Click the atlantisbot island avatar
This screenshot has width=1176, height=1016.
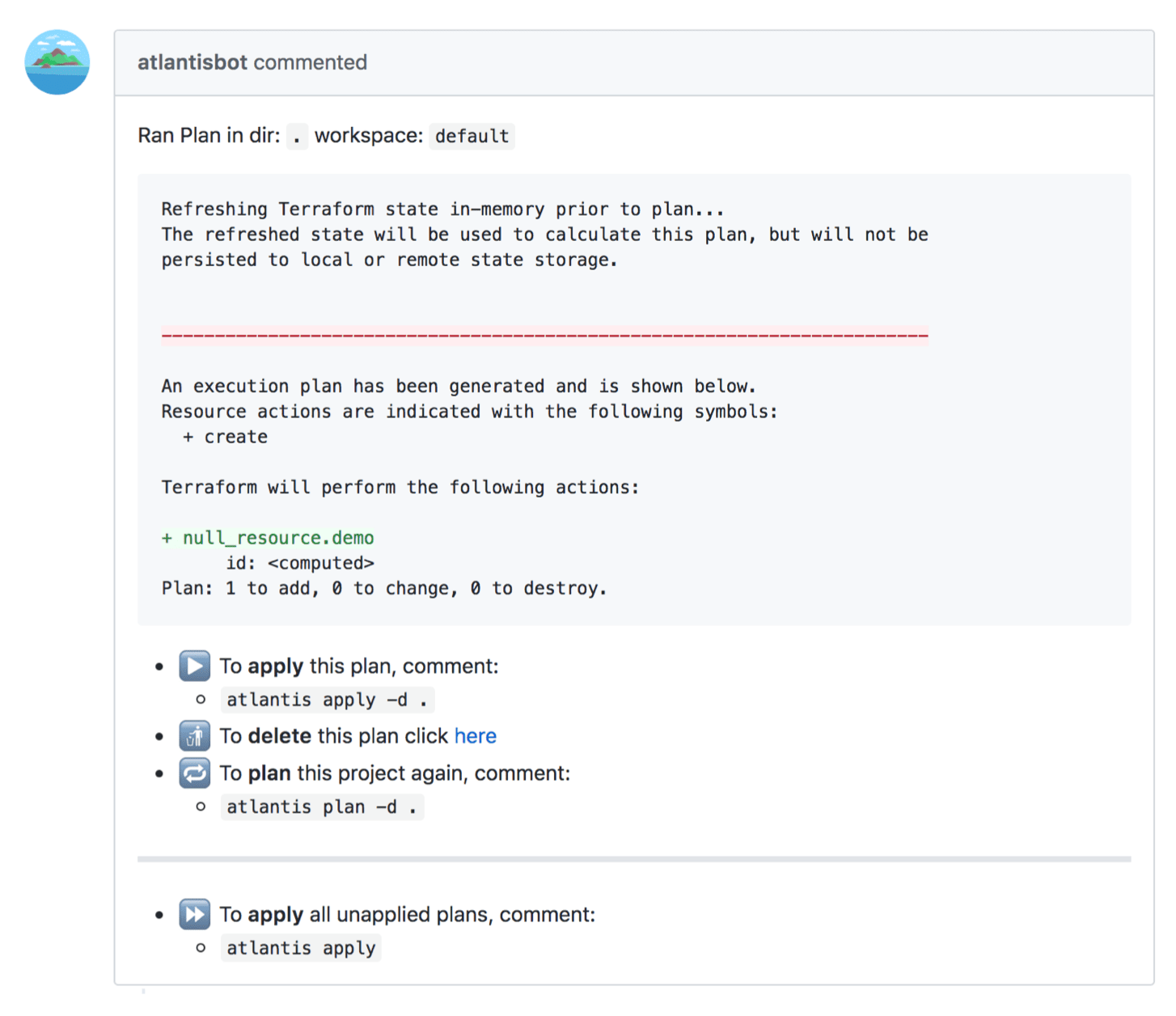click(x=57, y=62)
